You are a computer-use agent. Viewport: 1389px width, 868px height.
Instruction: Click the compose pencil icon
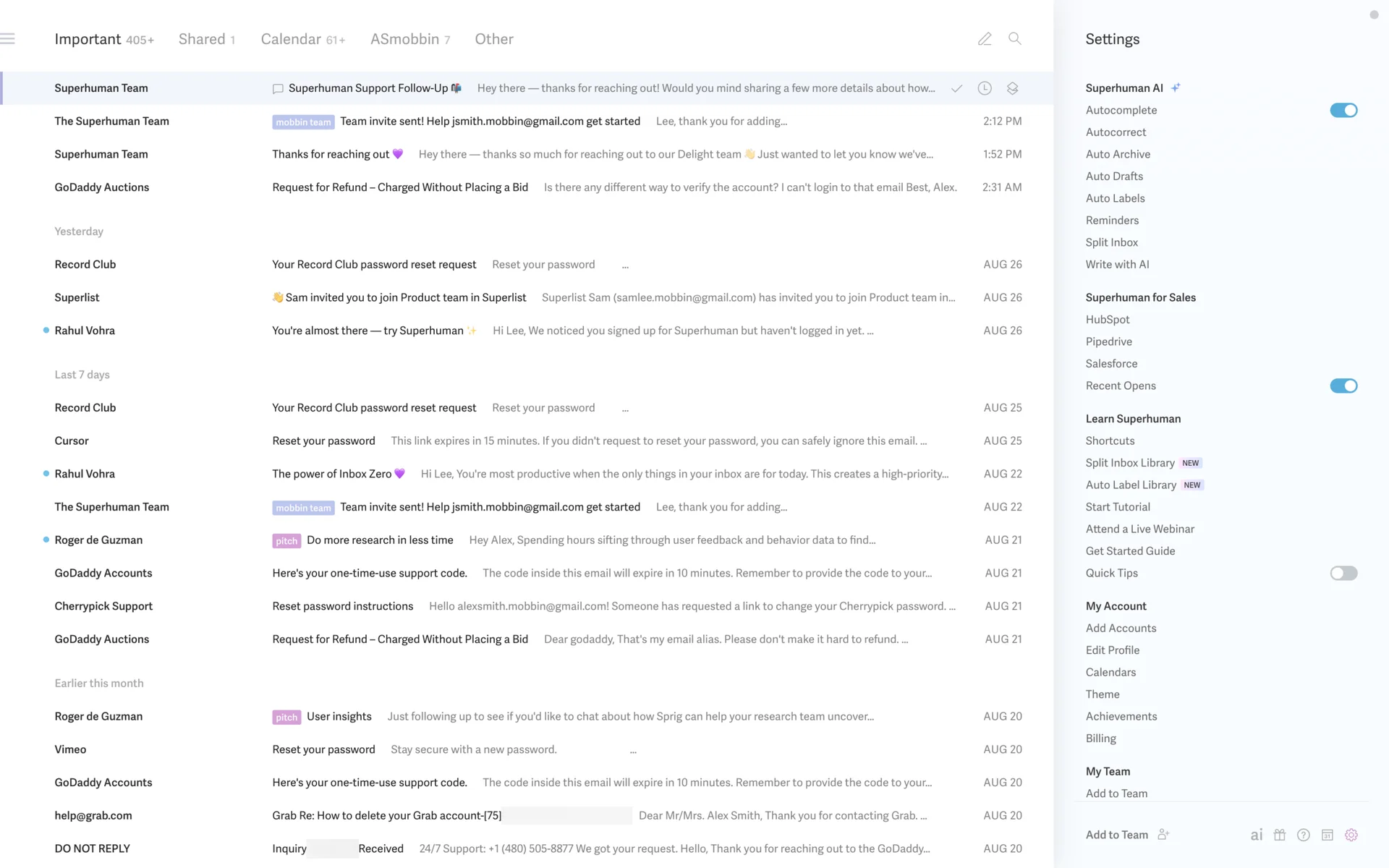coord(985,39)
